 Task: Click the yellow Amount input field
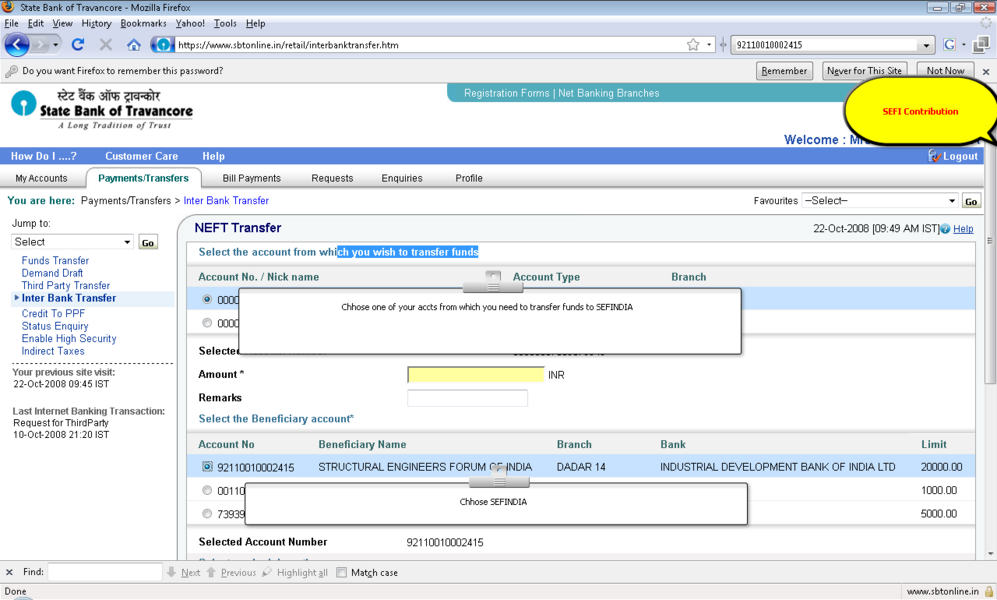(475, 375)
